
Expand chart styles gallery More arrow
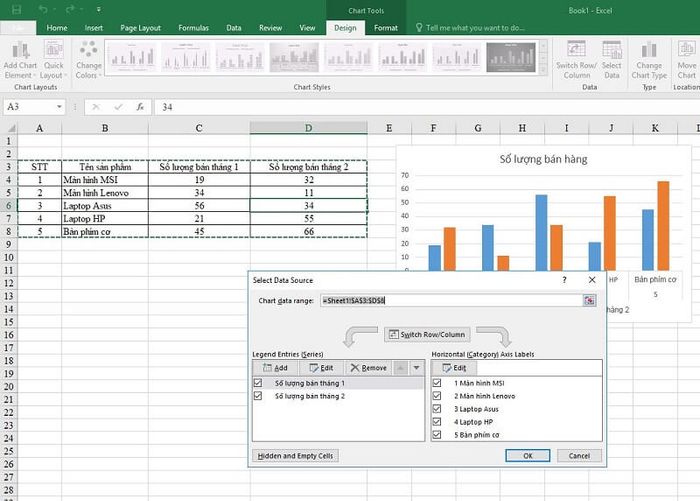point(543,70)
